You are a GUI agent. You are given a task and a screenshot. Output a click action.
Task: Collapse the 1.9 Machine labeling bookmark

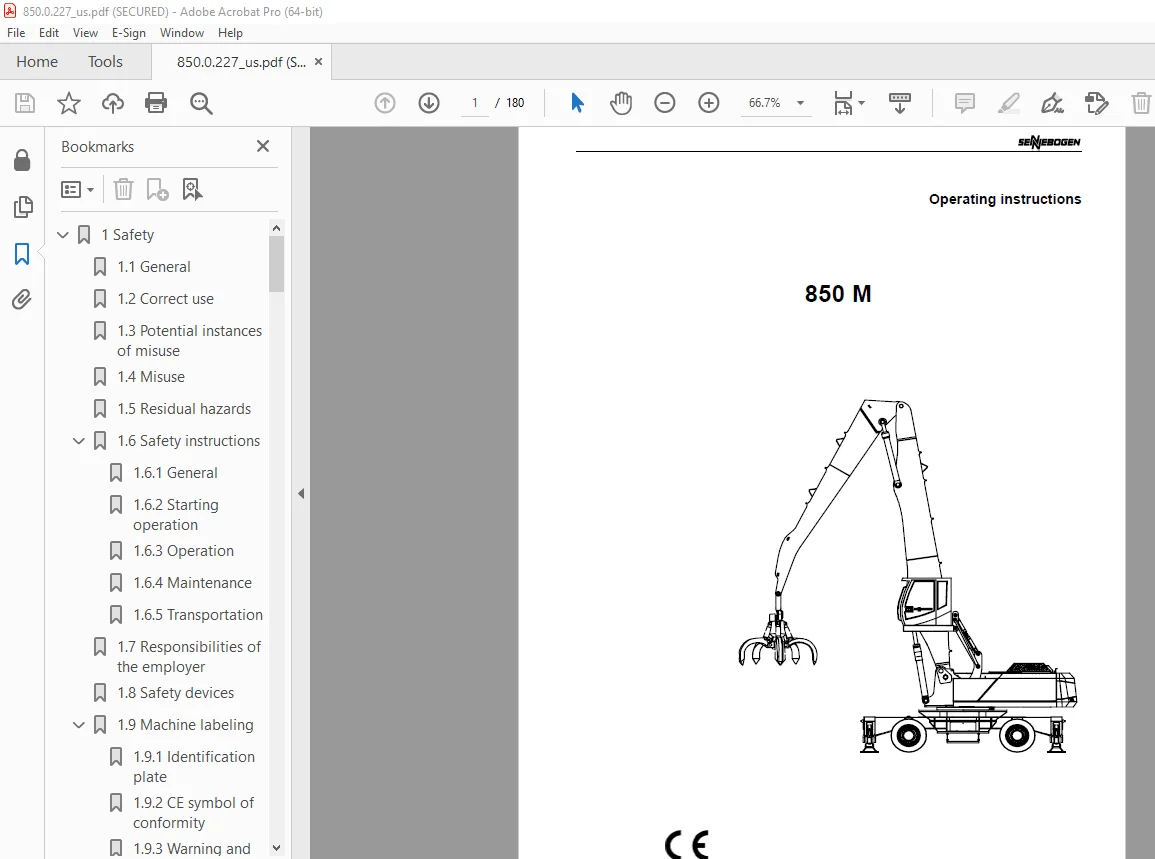pyautogui.click(x=79, y=725)
